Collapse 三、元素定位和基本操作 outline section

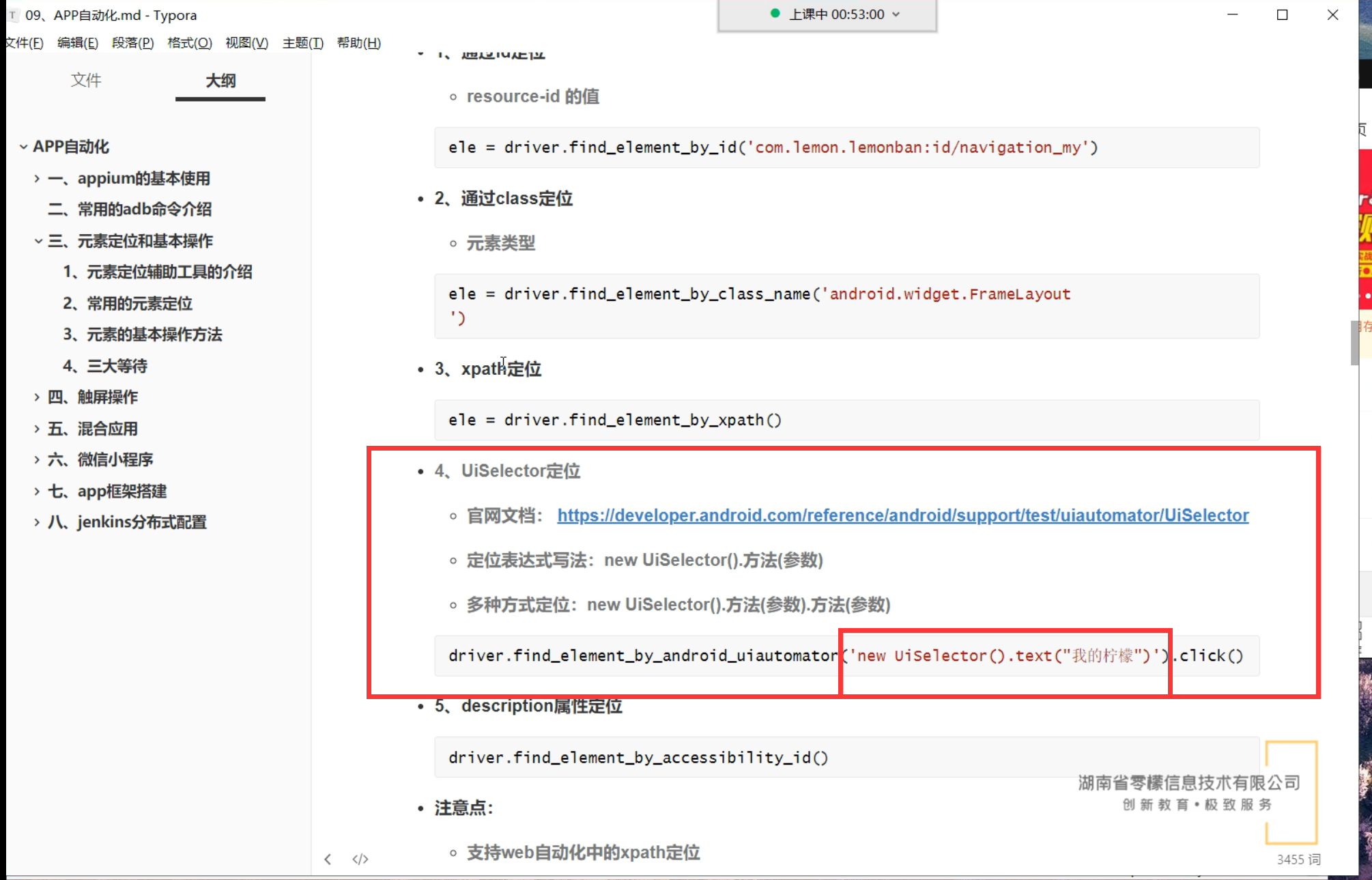pos(38,241)
